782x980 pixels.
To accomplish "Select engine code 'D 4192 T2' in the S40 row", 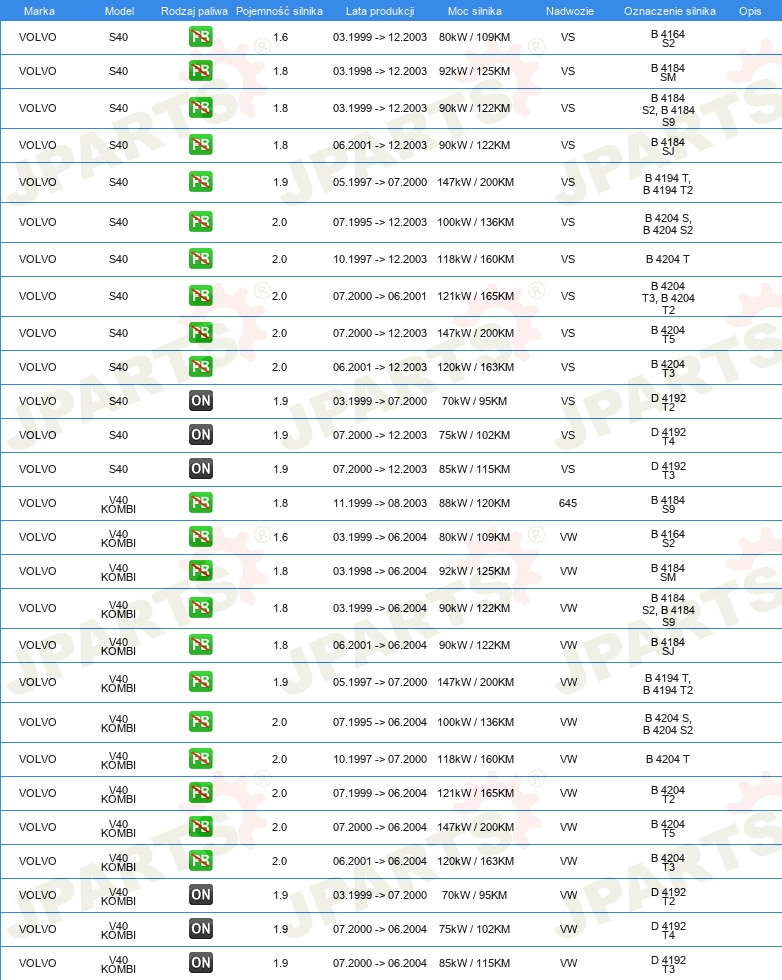I will (668, 402).
